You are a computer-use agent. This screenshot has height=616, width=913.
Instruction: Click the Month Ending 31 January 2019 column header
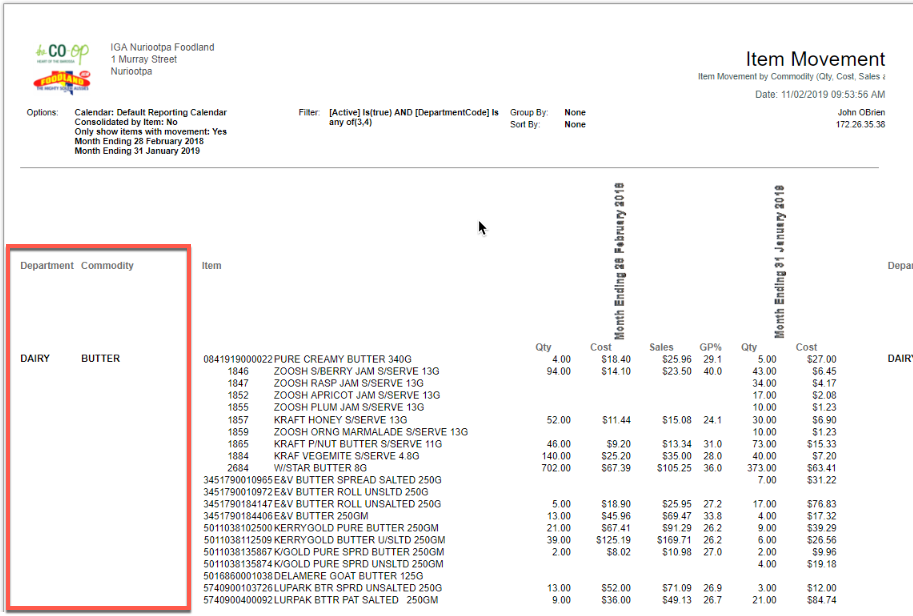point(779,261)
